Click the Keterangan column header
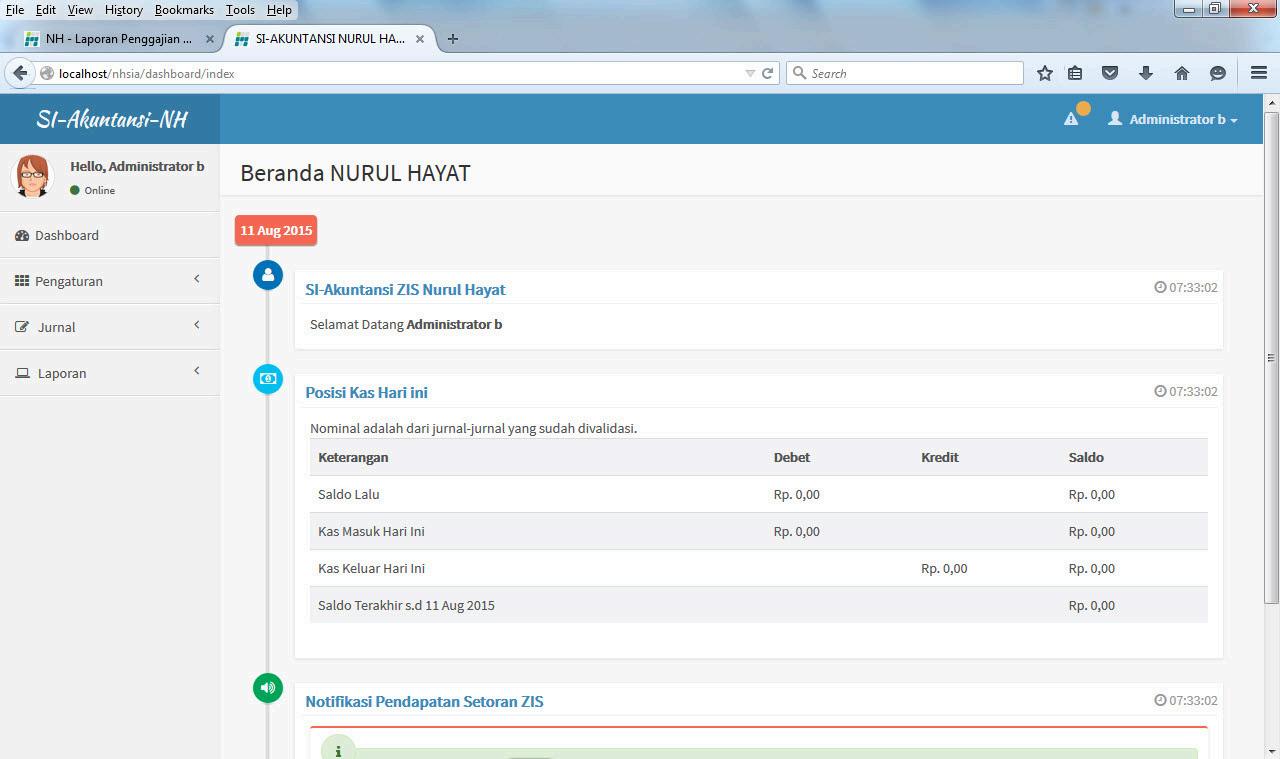The width and height of the screenshot is (1280, 759). point(353,457)
